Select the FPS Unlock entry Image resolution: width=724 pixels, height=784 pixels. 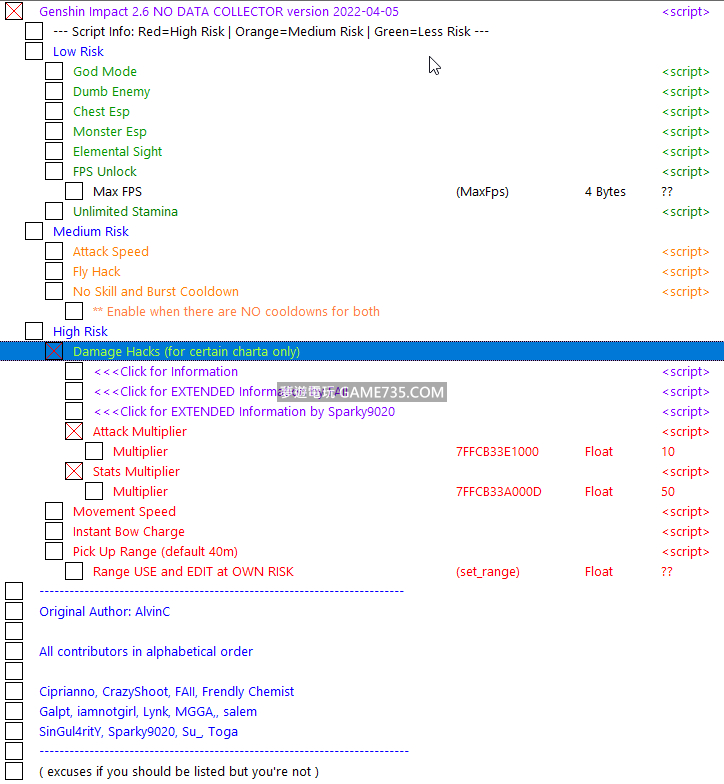click(104, 172)
